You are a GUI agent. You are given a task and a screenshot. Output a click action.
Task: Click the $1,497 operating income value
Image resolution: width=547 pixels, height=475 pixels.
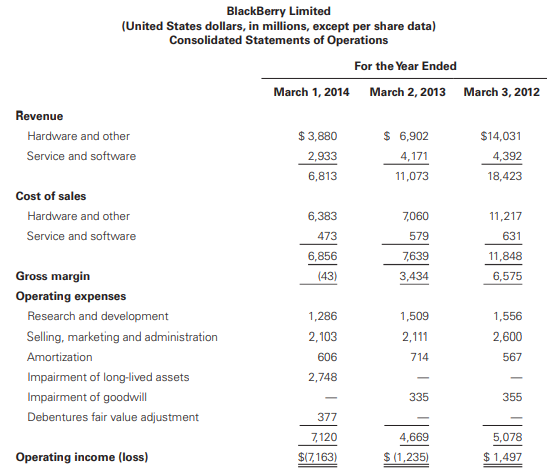pos(503,457)
